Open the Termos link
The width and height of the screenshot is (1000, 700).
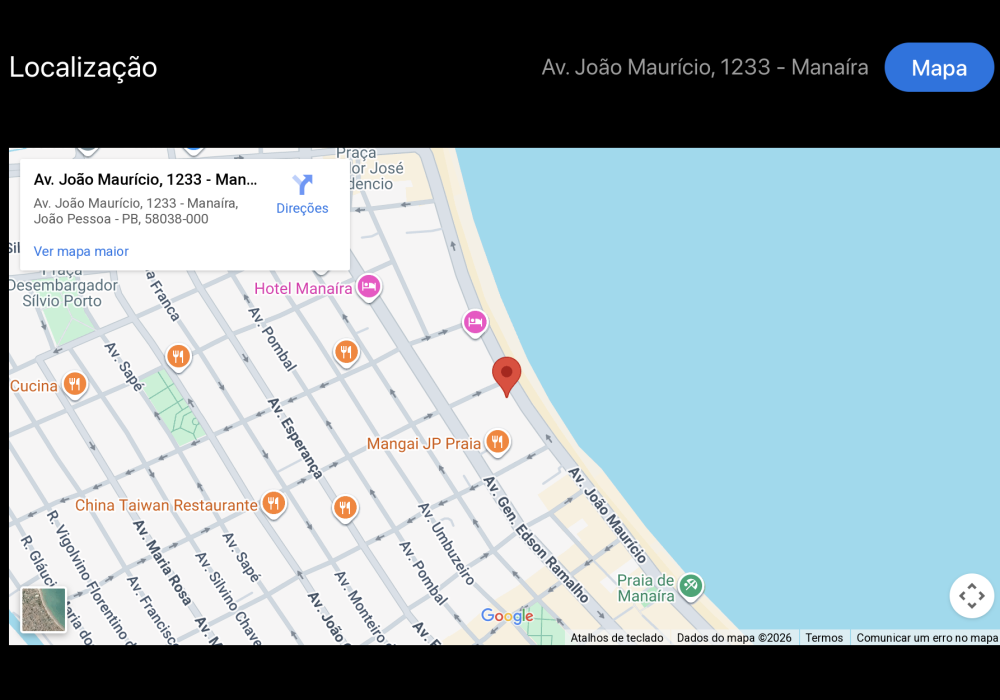(824, 638)
